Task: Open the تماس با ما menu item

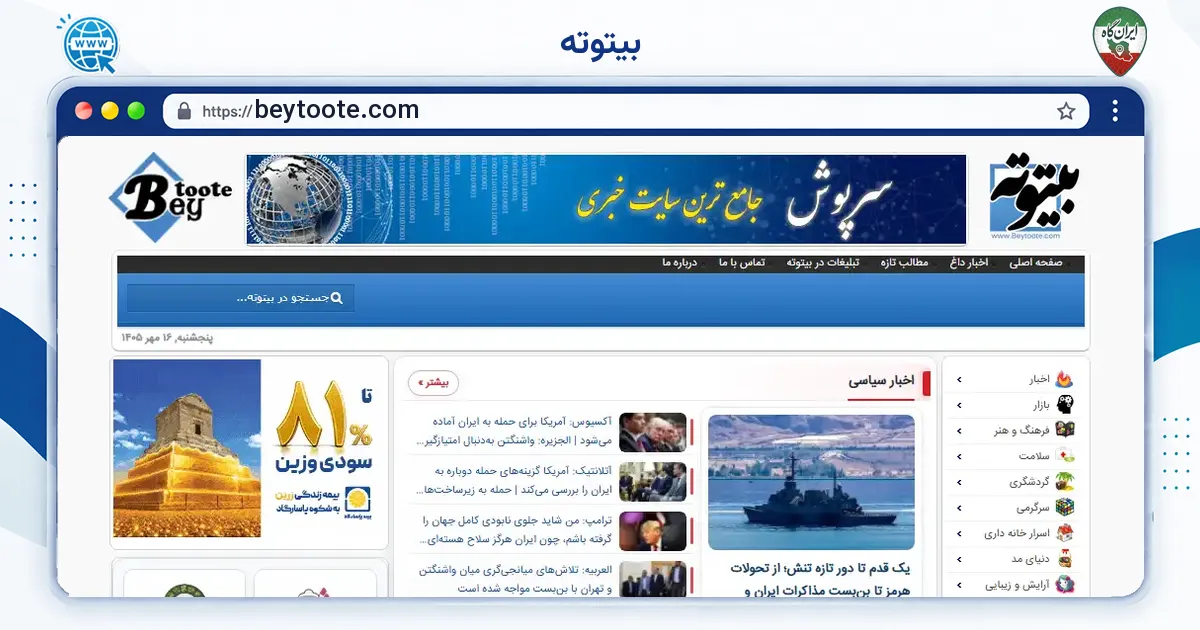Action: (742, 263)
